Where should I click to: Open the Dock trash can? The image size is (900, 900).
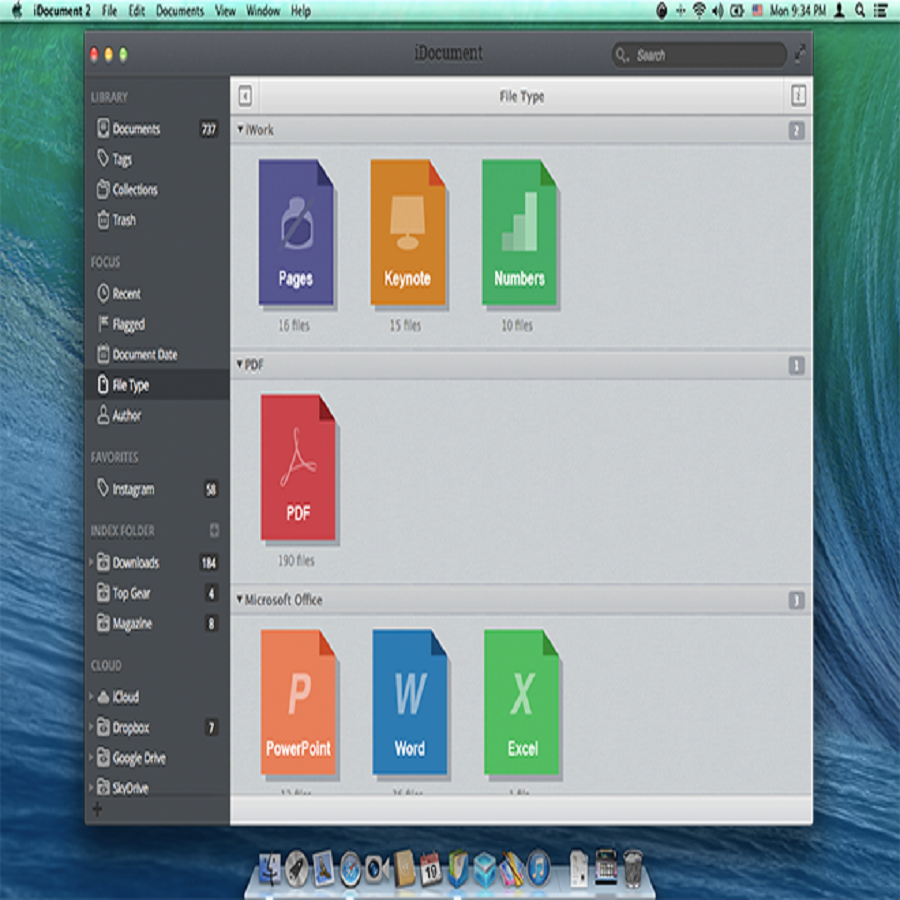point(633,868)
